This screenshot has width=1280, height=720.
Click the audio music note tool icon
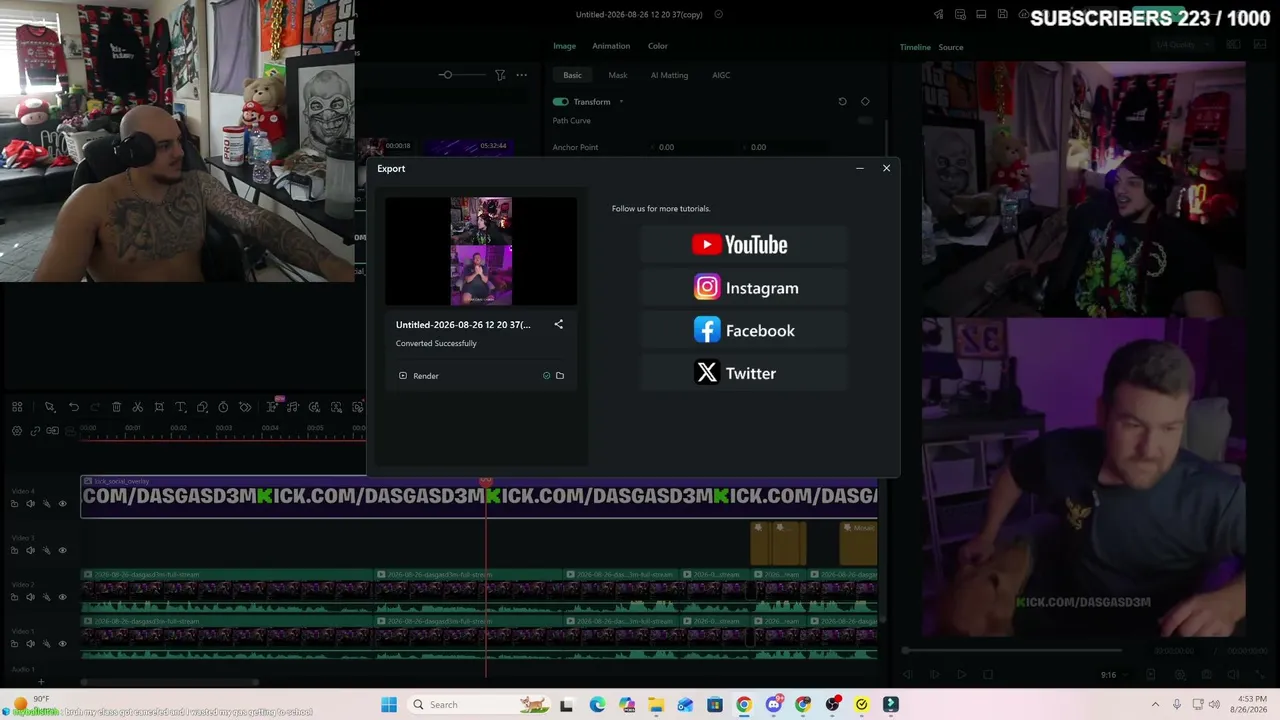pos(293,407)
